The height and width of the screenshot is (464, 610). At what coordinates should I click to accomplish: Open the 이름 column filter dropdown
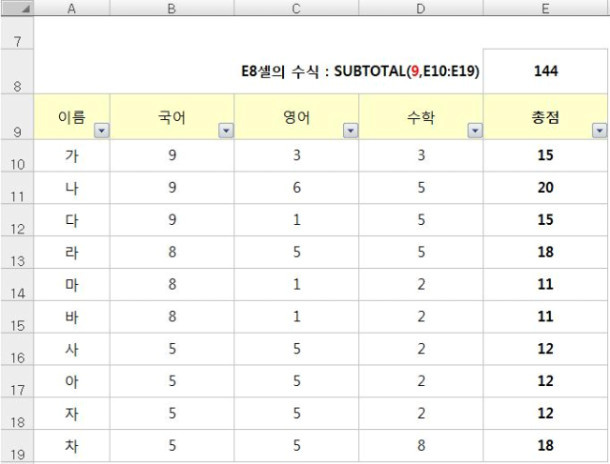tap(102, 131)
